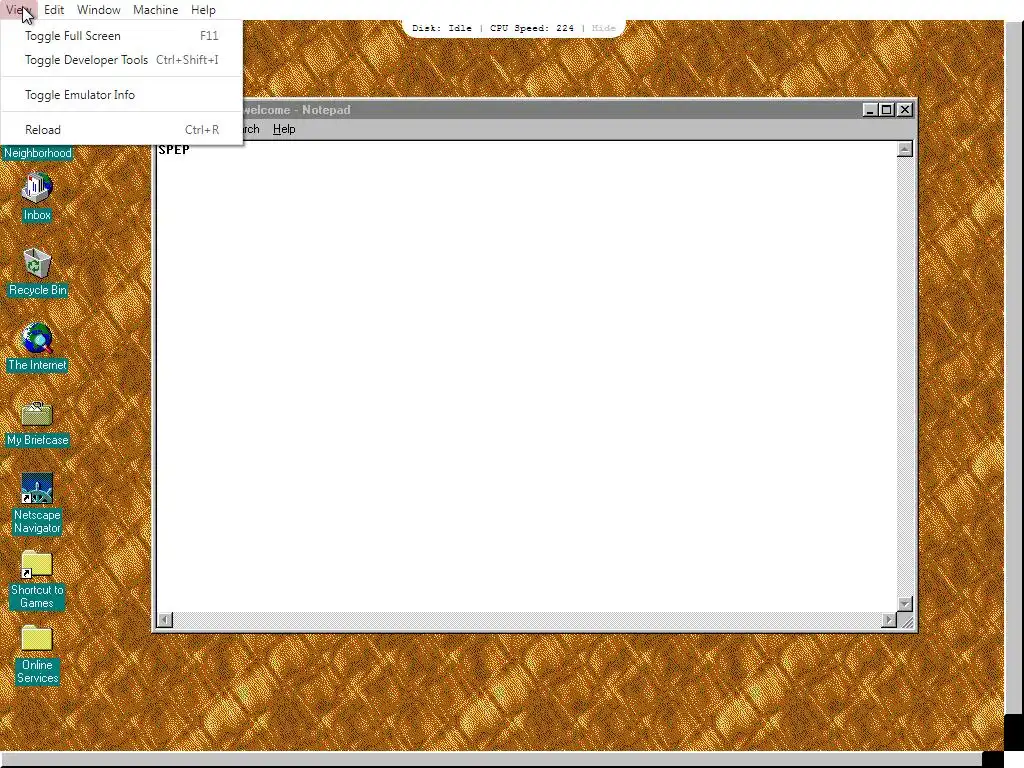Click the CPU Speed status text
This screenshot has height=768, width=1024.
532,28
